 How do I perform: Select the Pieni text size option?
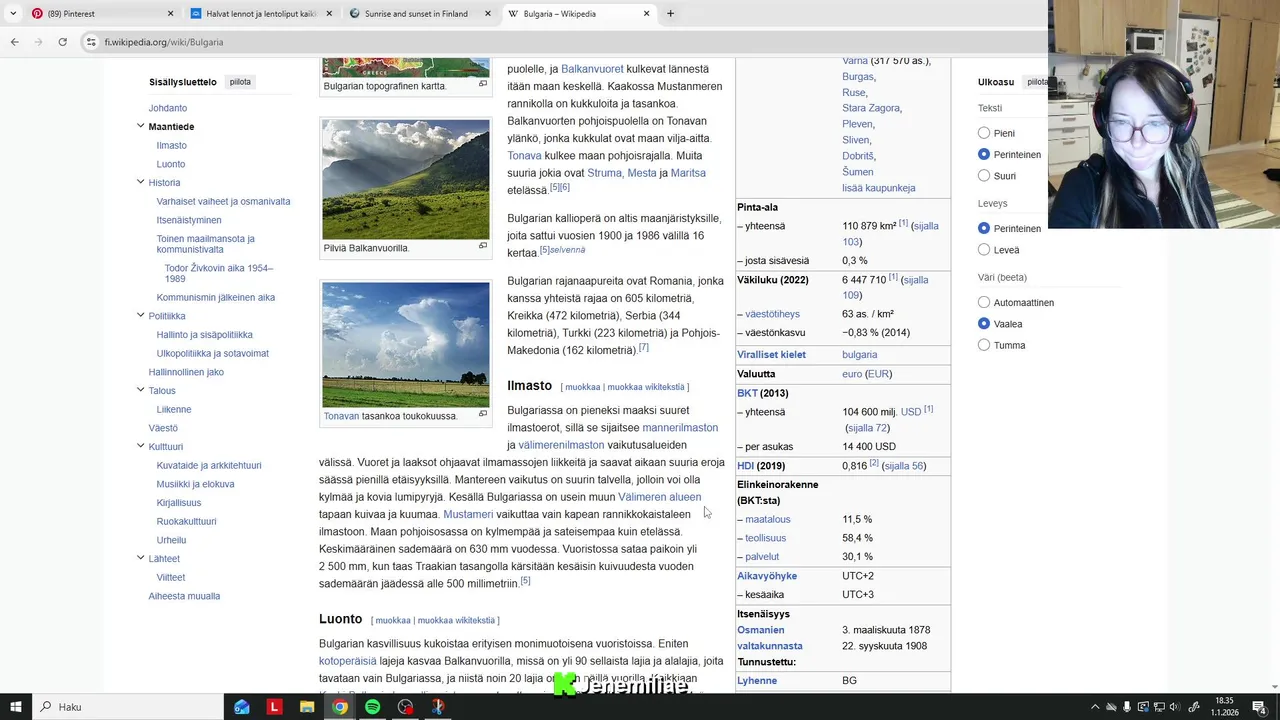[x=984, y=133]
